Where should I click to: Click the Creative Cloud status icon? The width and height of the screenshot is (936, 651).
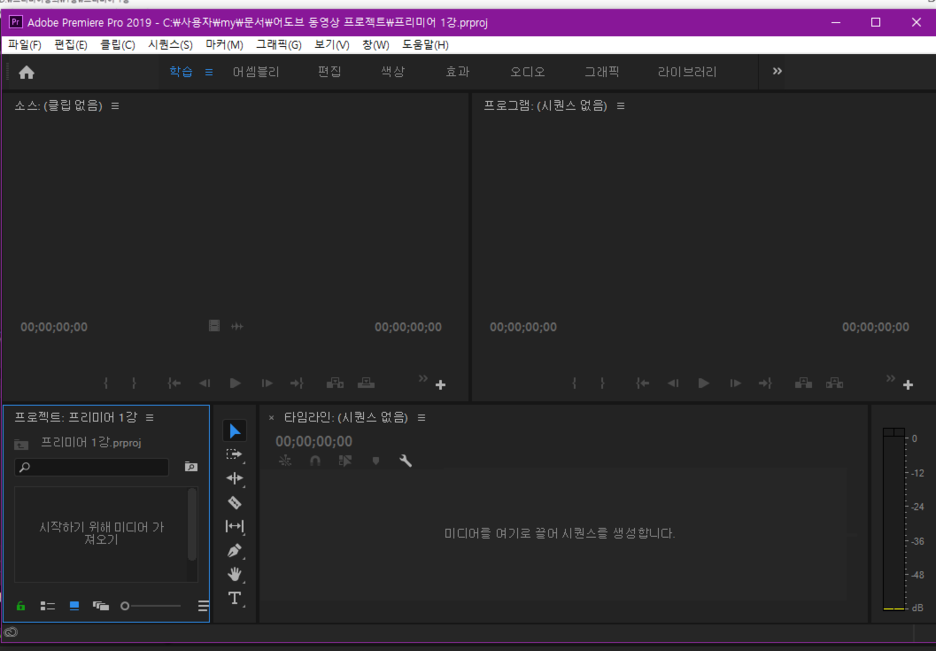click(x=11, y=632)
